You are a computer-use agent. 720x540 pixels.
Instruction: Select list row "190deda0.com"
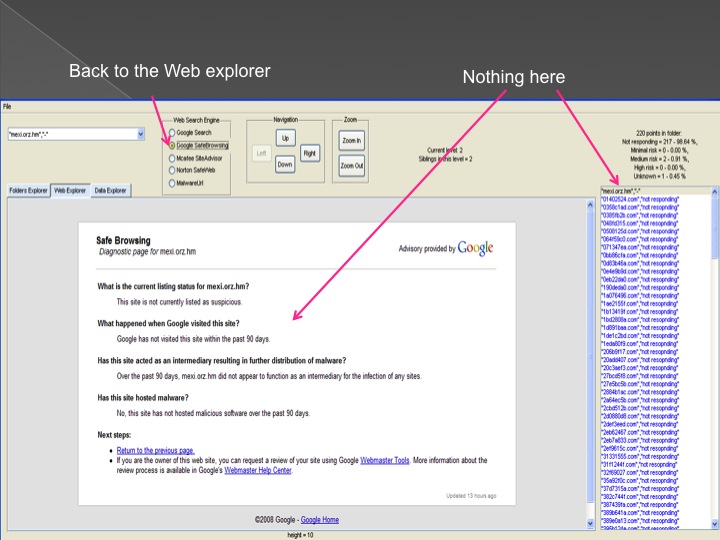coord(656,287)
